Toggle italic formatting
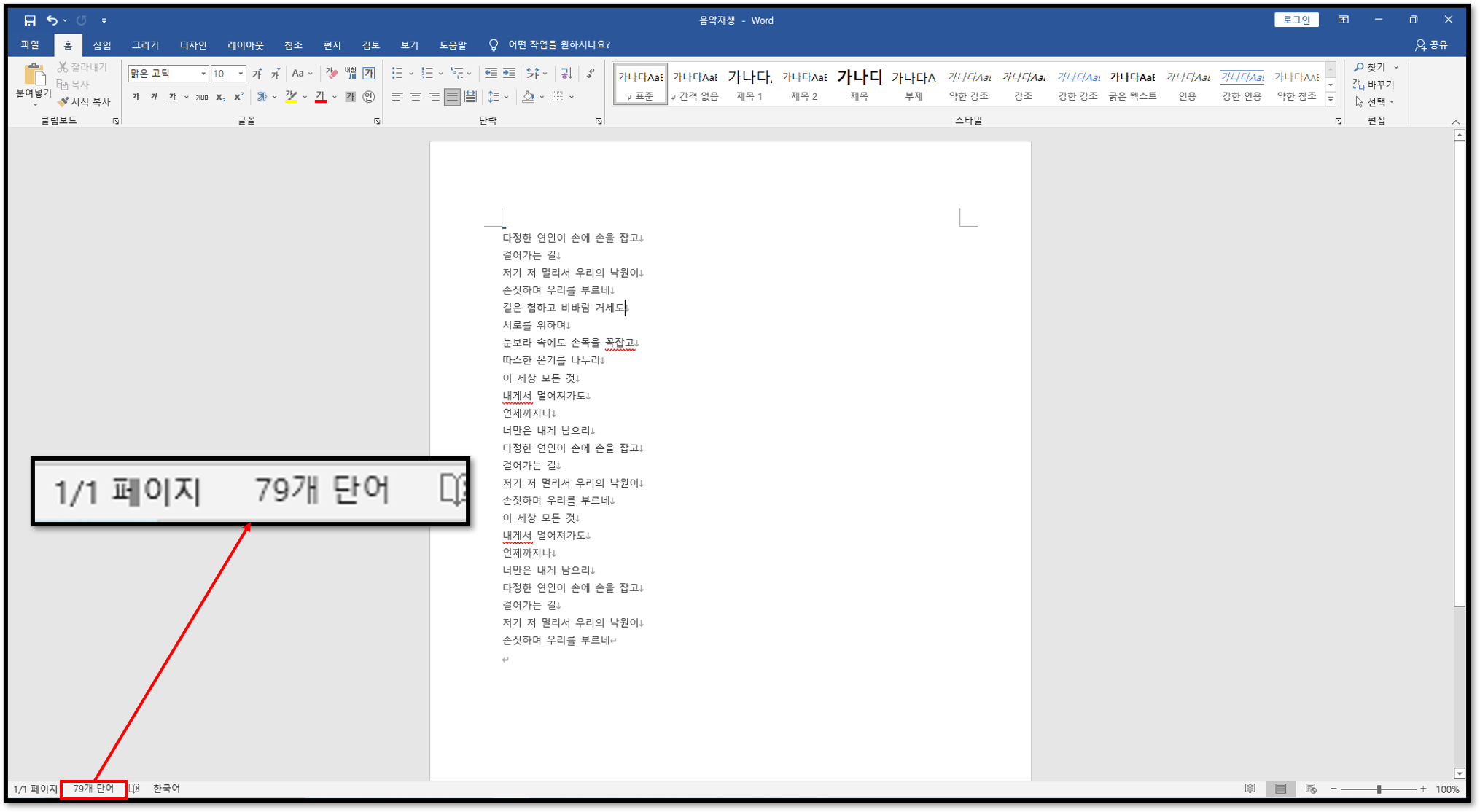This screenshot has height=812, width=1480. pos(154,96)
